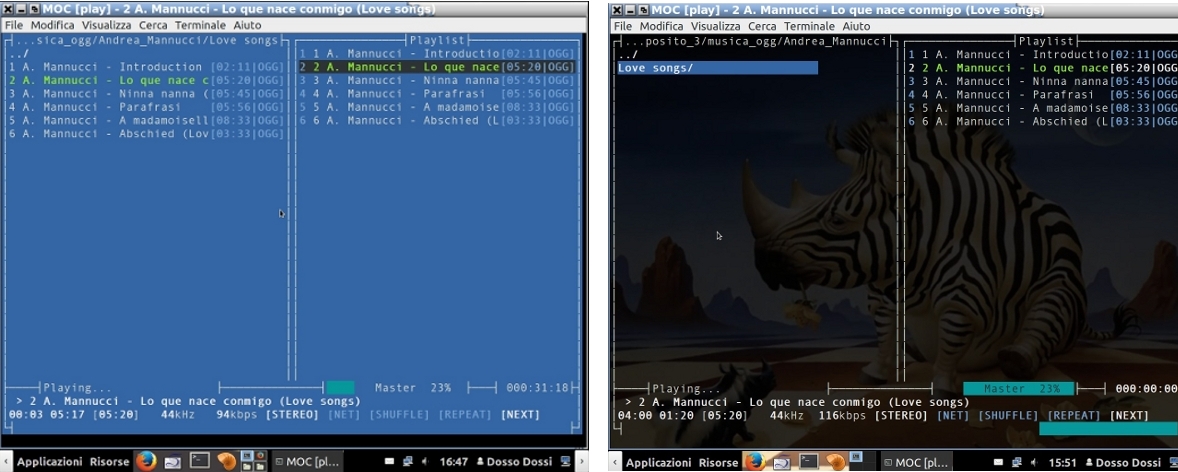
Task: Toggle NET indicator in left MOC window
Action: tap(344, 415)
